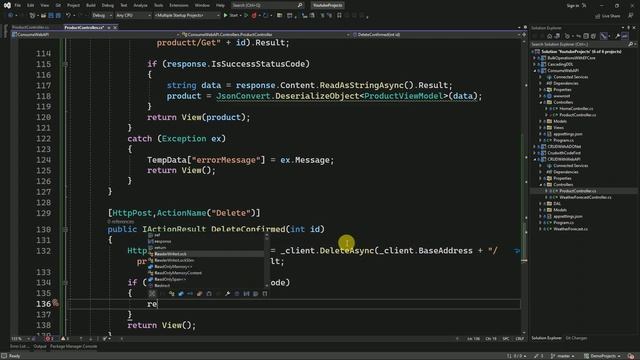Open the Multiple Startup Projects dropdown
Image resolution: width=640 pixels, height=360 pixels.
pos(187,16)
